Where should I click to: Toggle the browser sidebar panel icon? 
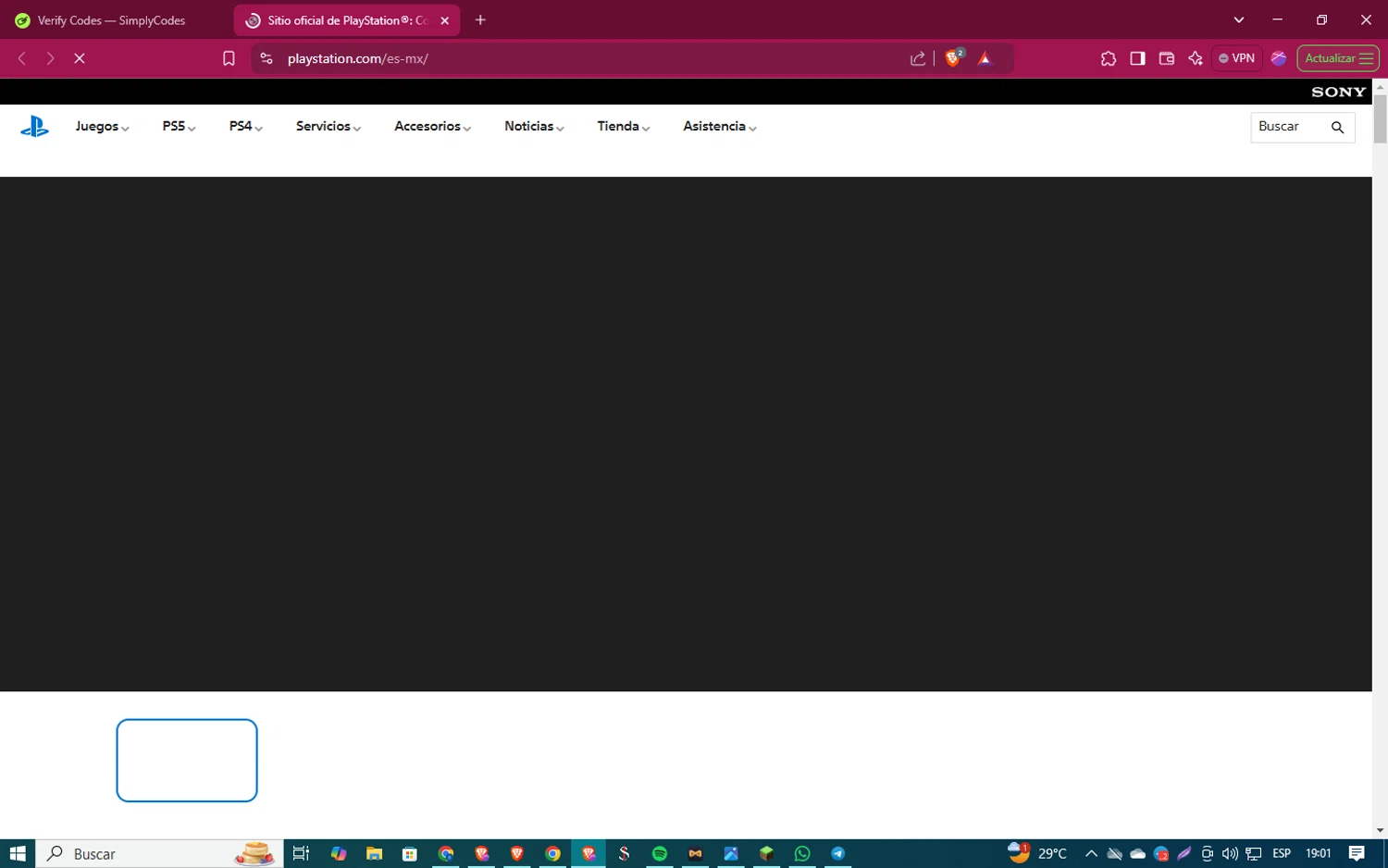pyautogui.click(x=1137, y=58)
